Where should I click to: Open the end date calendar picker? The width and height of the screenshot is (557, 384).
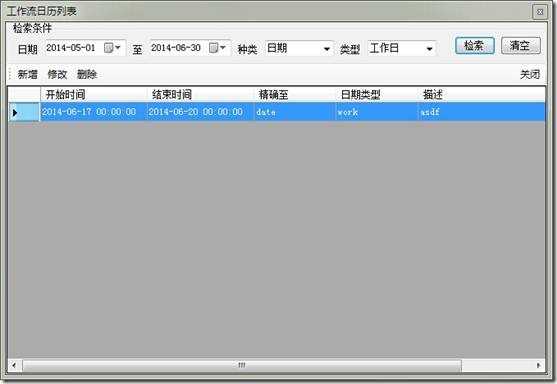tap(217, 48)
